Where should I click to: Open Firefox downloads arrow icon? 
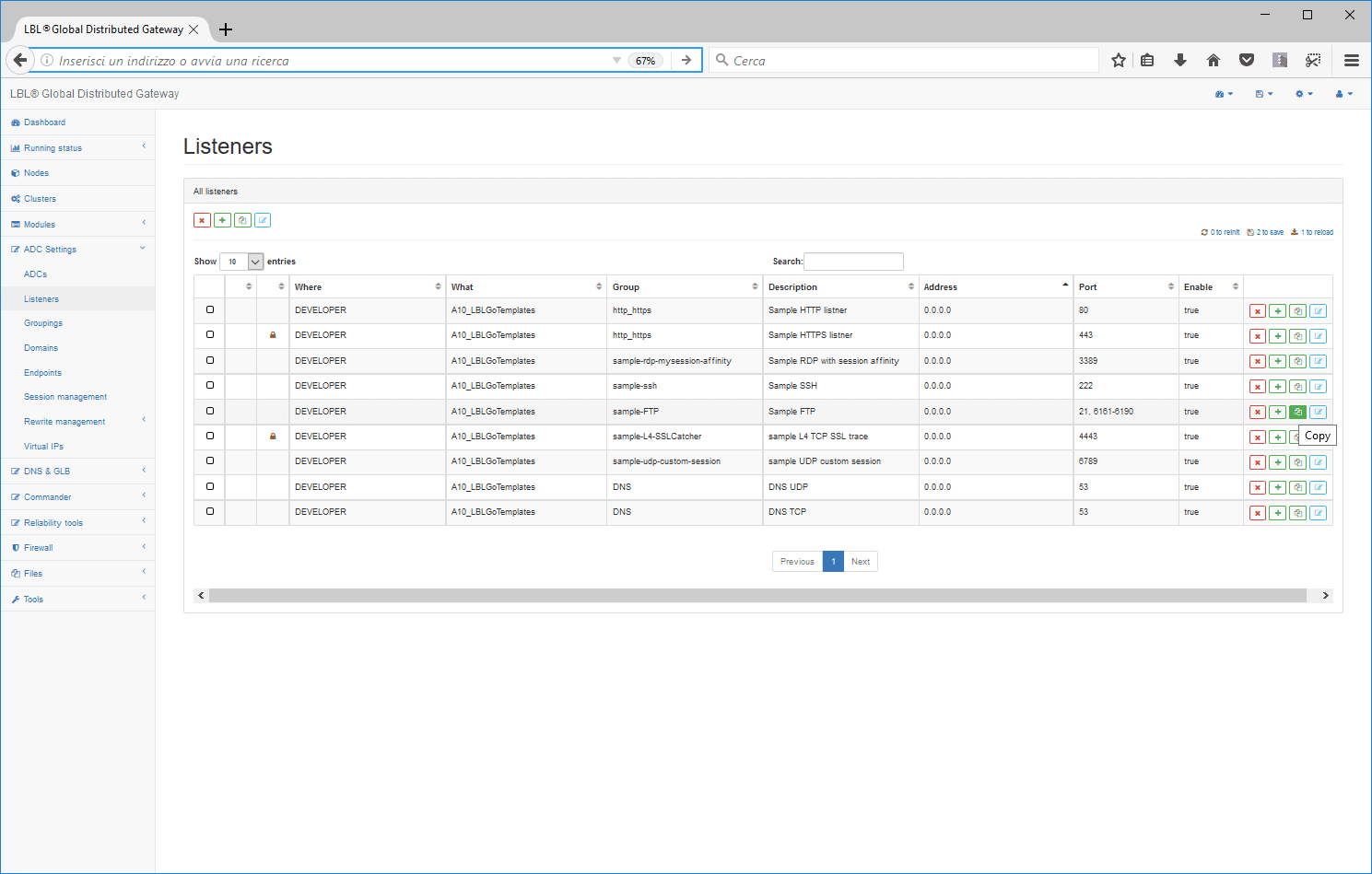click(1180, 60)
